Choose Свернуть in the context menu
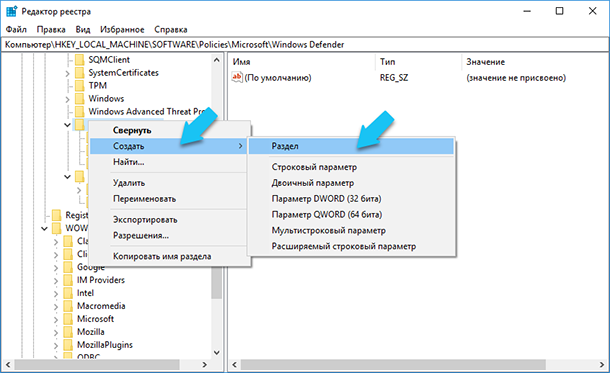This screenshot has height=373, width=610. click(x=168, y=130)
